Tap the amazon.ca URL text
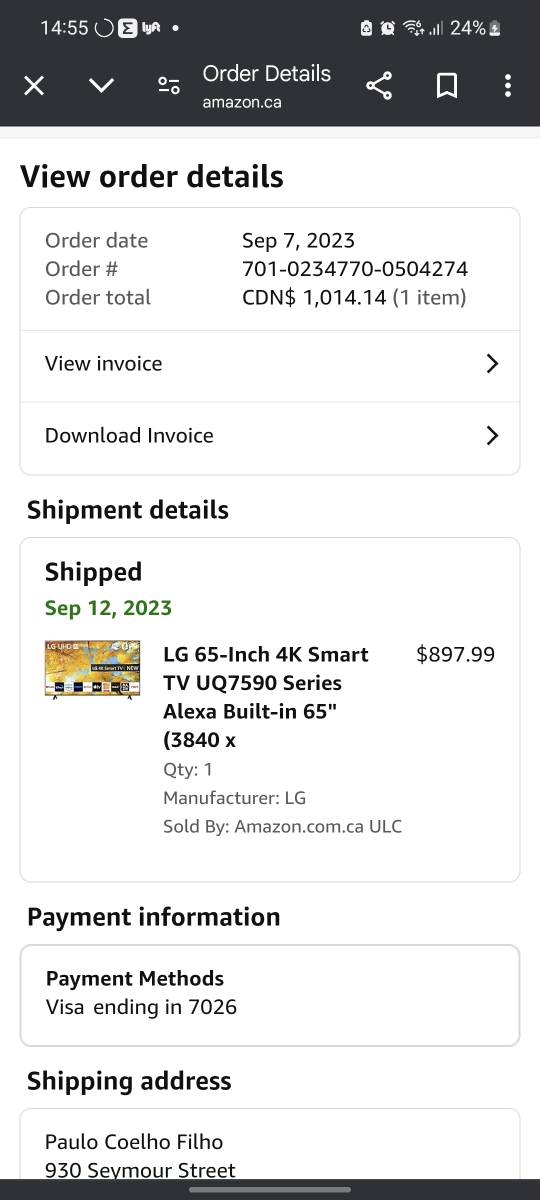This screenshot has height=1200, width=540. point(242,102)
